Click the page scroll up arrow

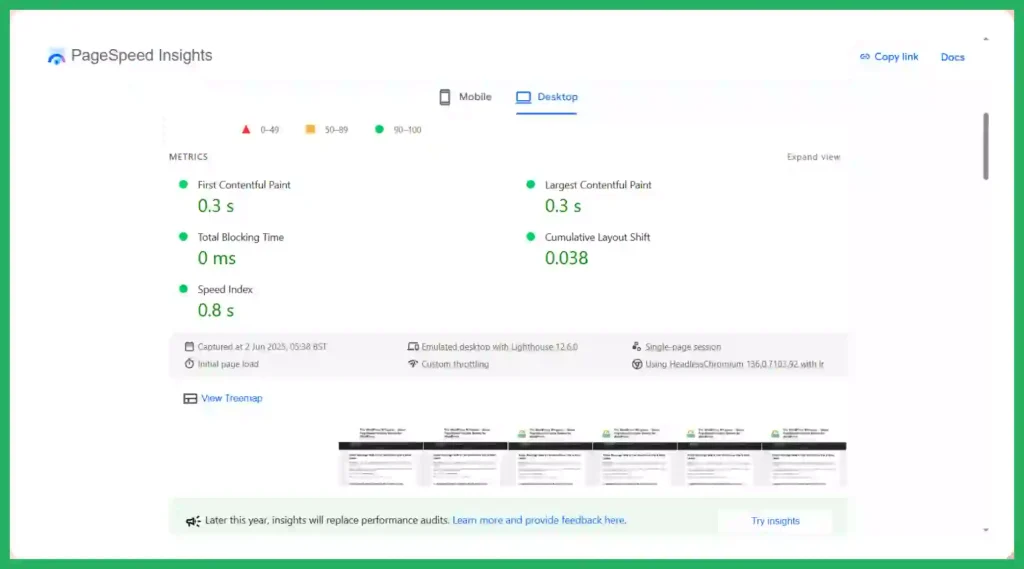[985, 39]
